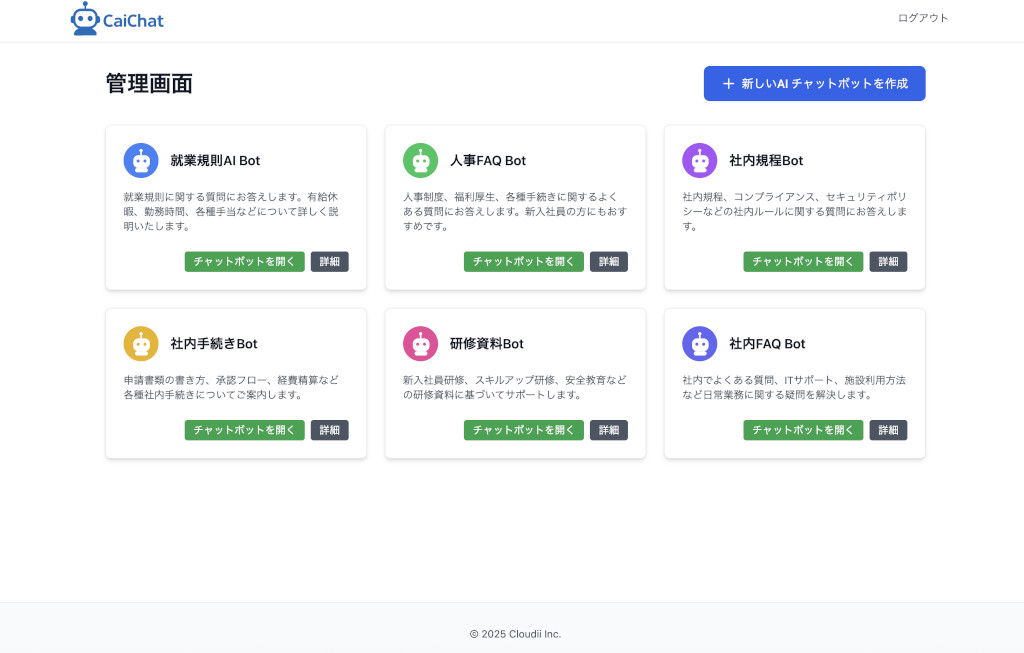1024x653 pixels.
Task: Open 詳細 of 社内規程Bot
Action: [x=887, y=262]
